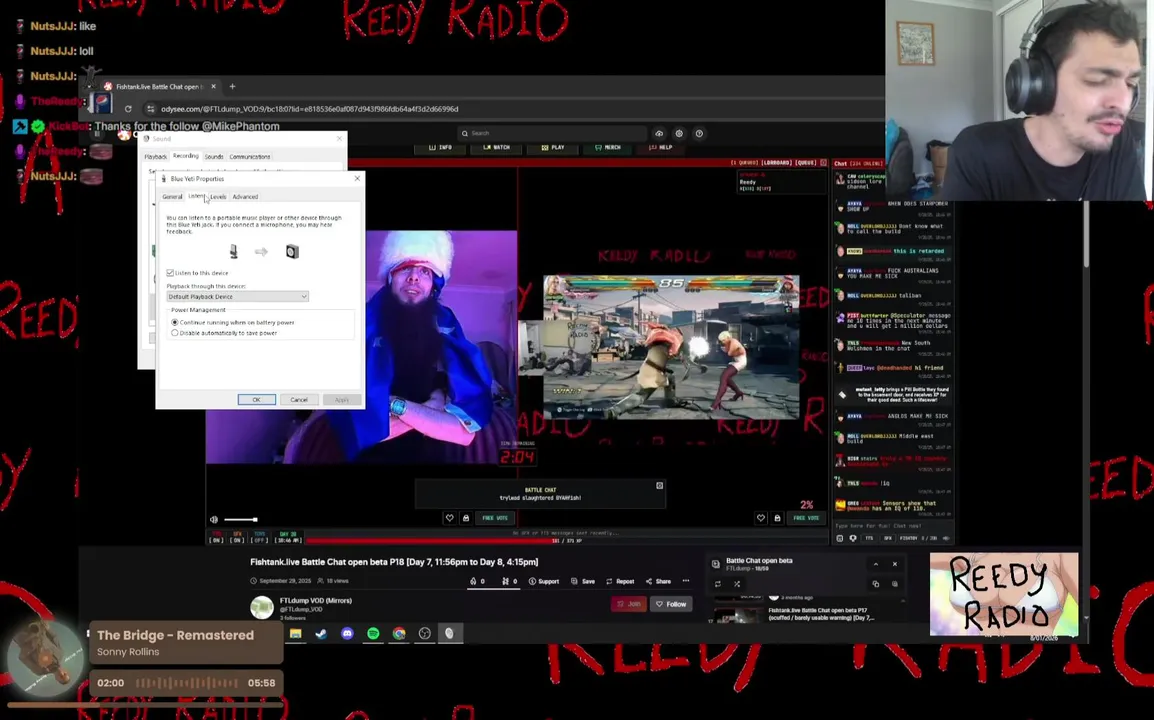Follow the FTLdump VOD channel
The height and width of the screenshot is (720, 1154).
click(x=671, y=604)
